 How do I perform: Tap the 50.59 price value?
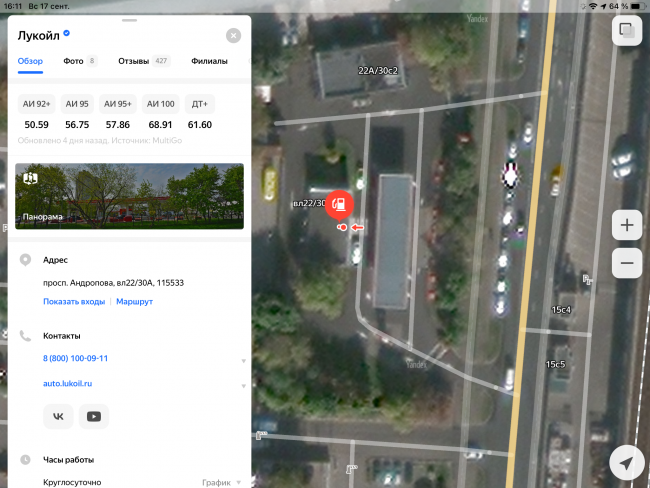pyautogui.click(x=36, y=125)
